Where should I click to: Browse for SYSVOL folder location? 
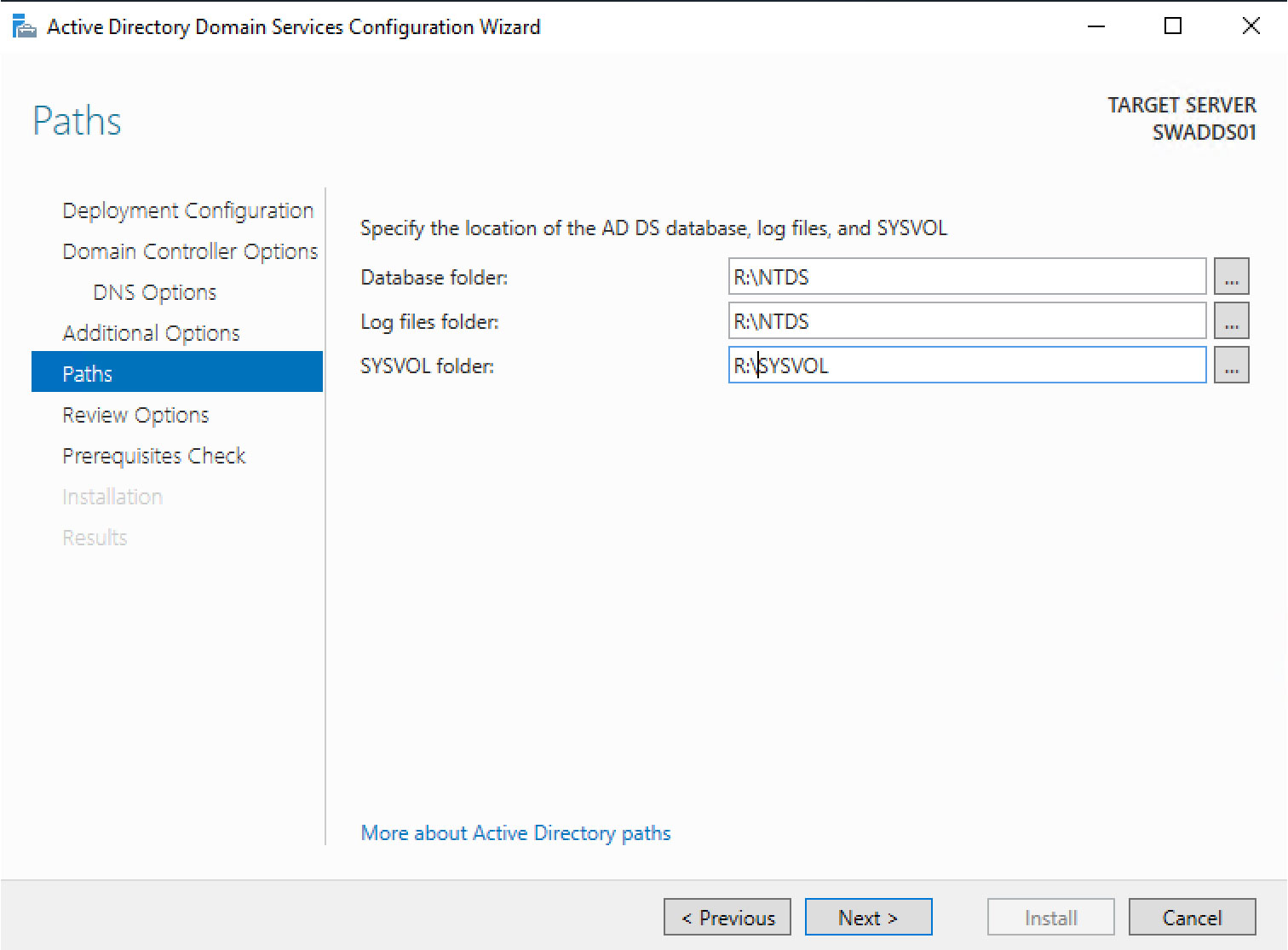pos(1231,366)
